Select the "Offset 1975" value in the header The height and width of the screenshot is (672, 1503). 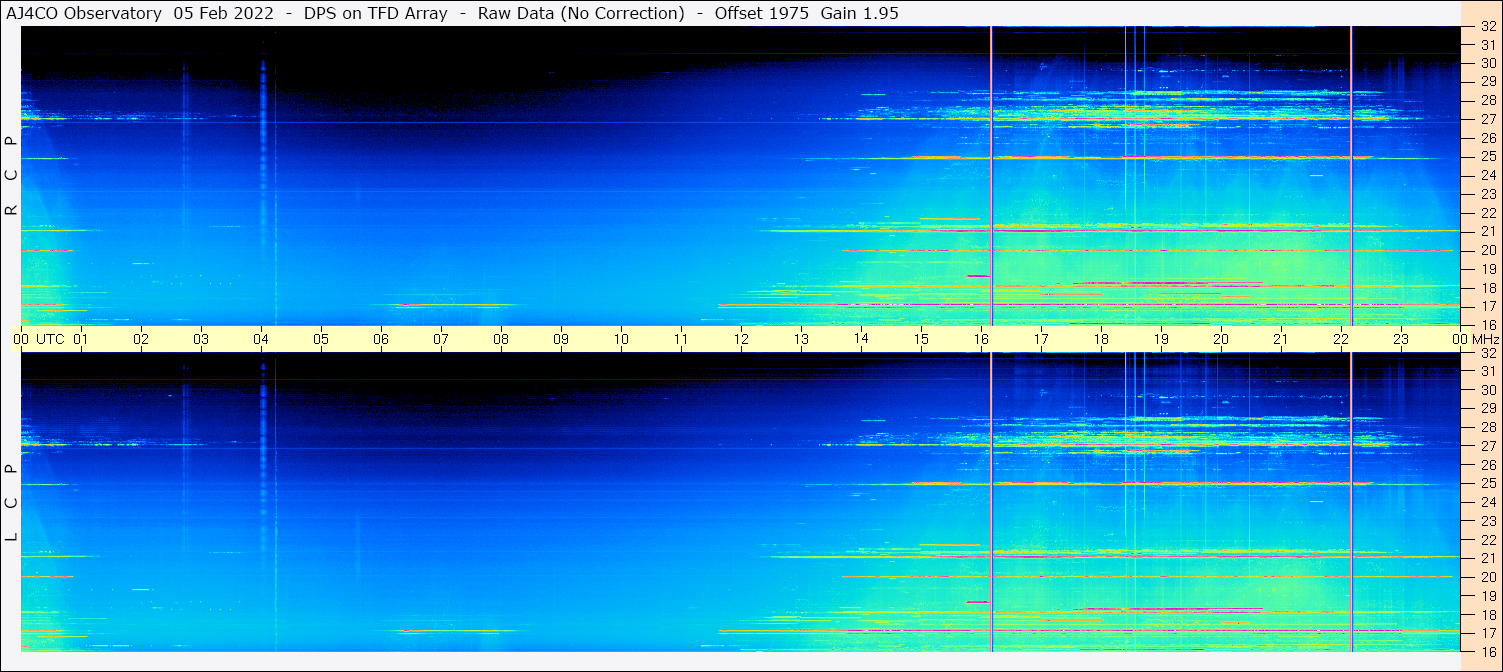coord(761,14)
